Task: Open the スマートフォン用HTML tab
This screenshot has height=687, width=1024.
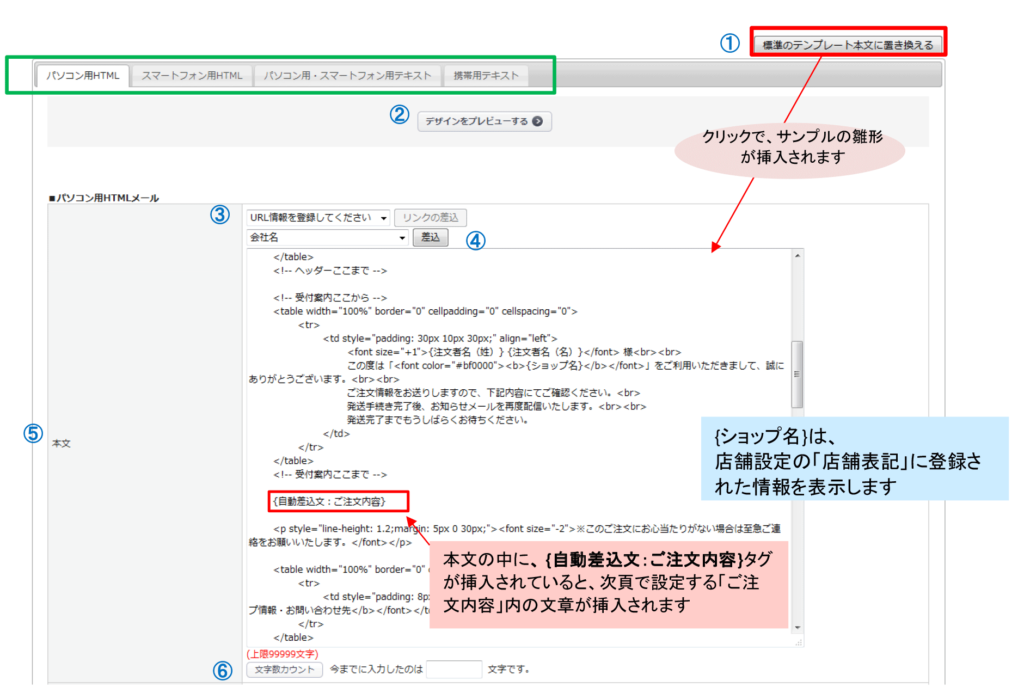Action: click(191, 75)
